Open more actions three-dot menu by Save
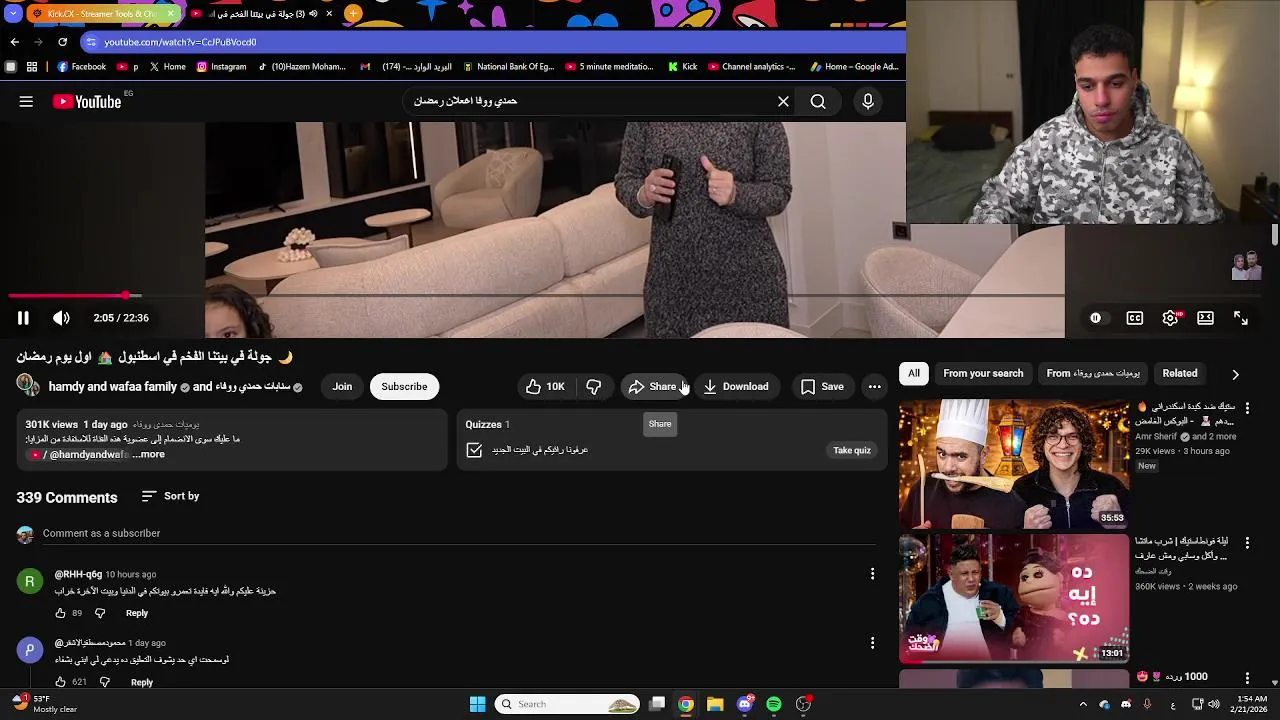This screenshot has width=1280, height=720. (874, 386)
